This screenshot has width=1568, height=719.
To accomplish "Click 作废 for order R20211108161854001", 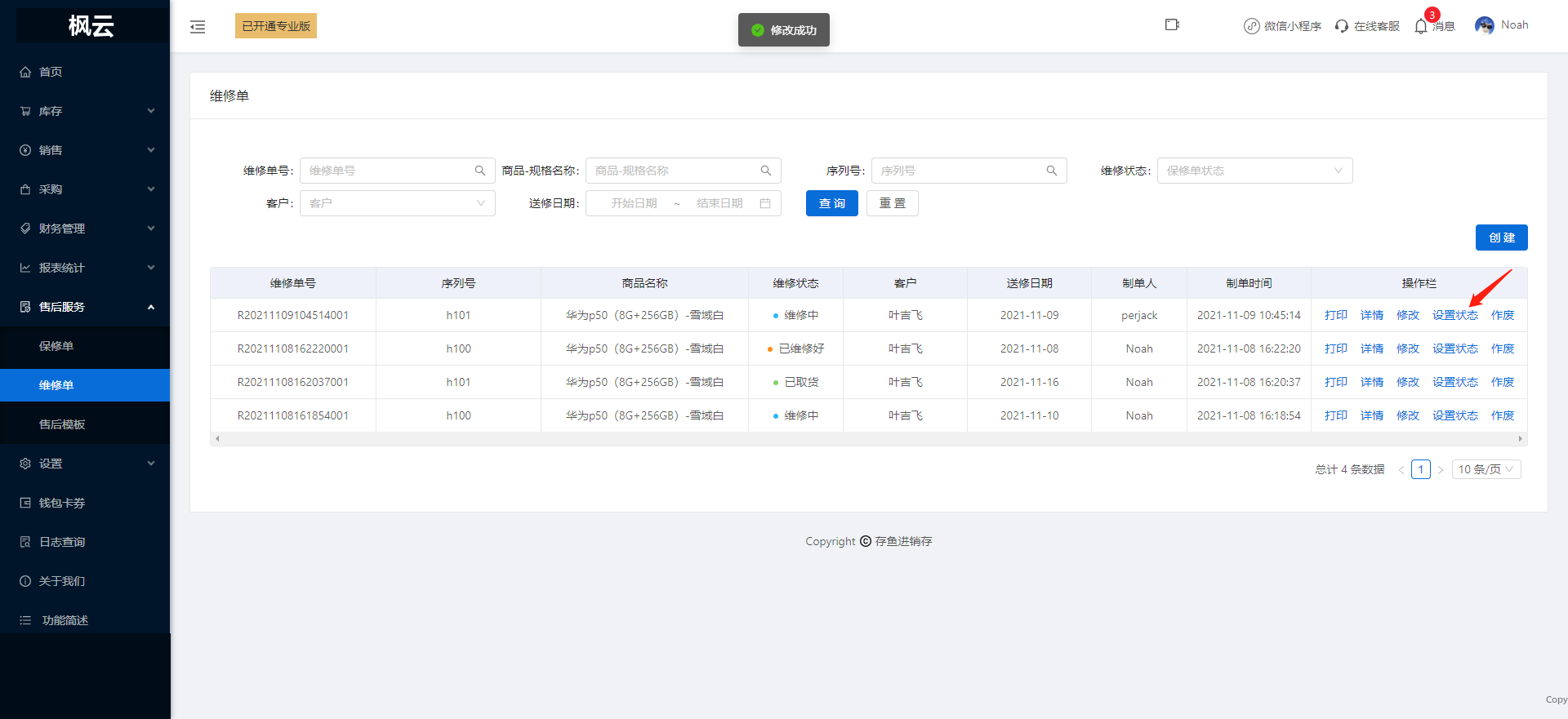I will point(1503,415).
